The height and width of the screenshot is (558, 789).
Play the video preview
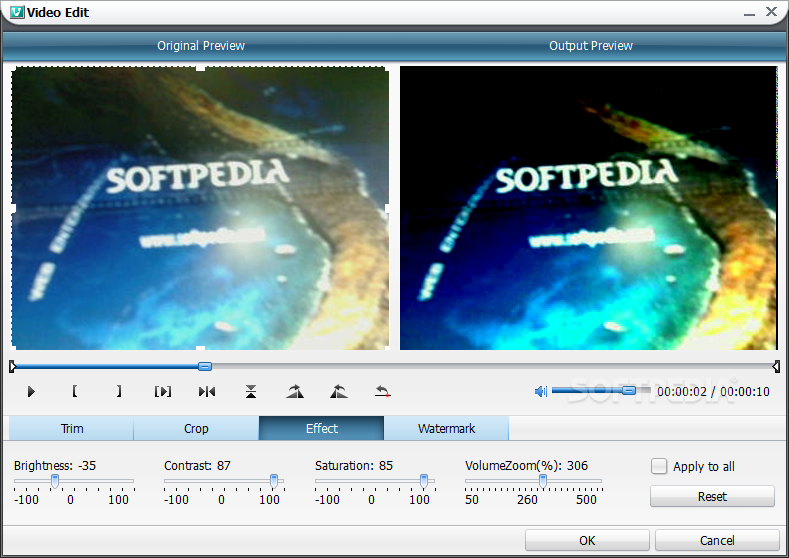pyautogui.click(x=31, y=391)
